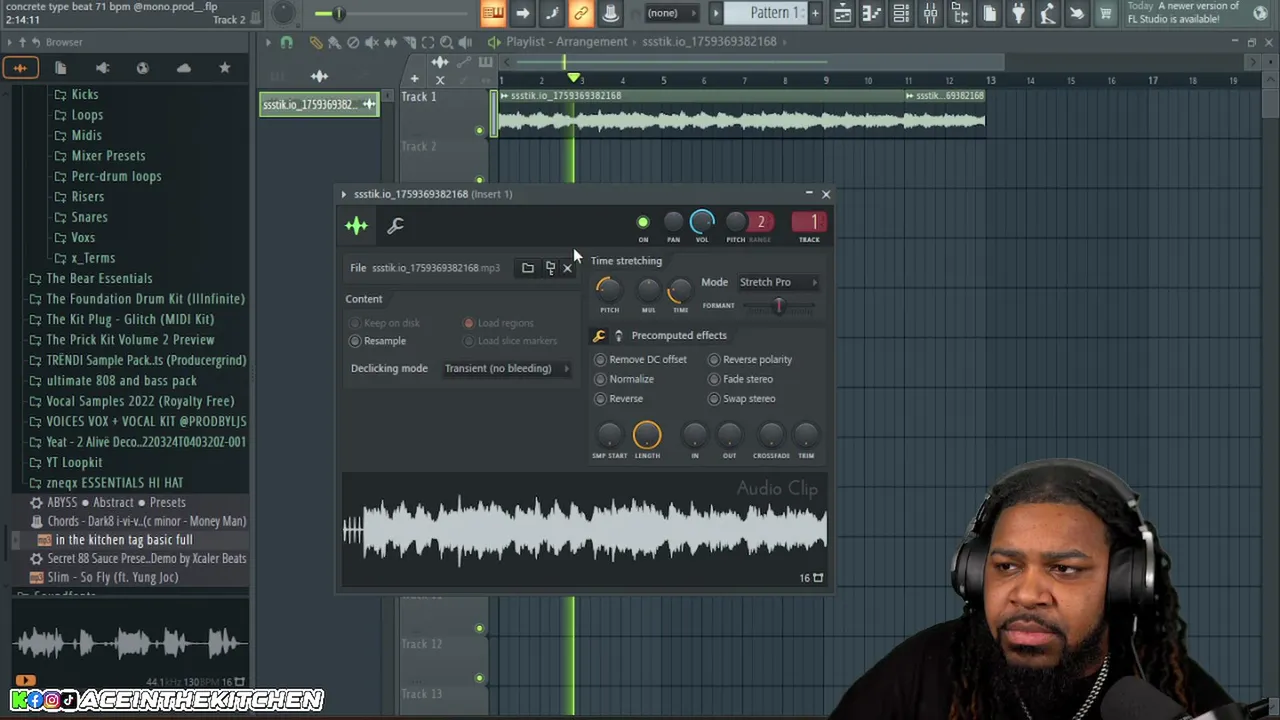
Task: Open browser favorites star icon
Action: click(224, 68)
